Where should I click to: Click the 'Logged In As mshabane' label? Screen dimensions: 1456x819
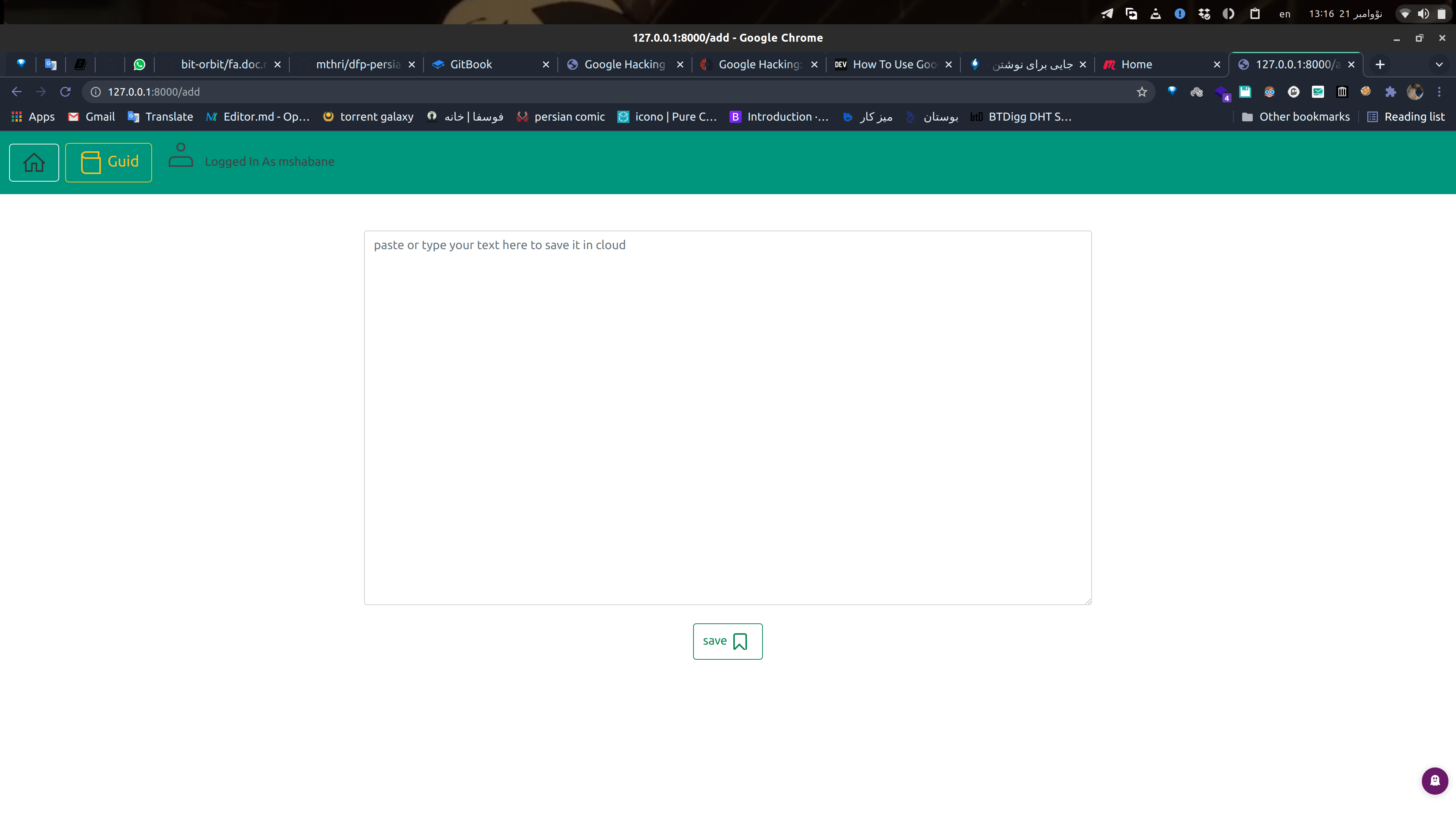pyautogui.click(x=269, y=161)
